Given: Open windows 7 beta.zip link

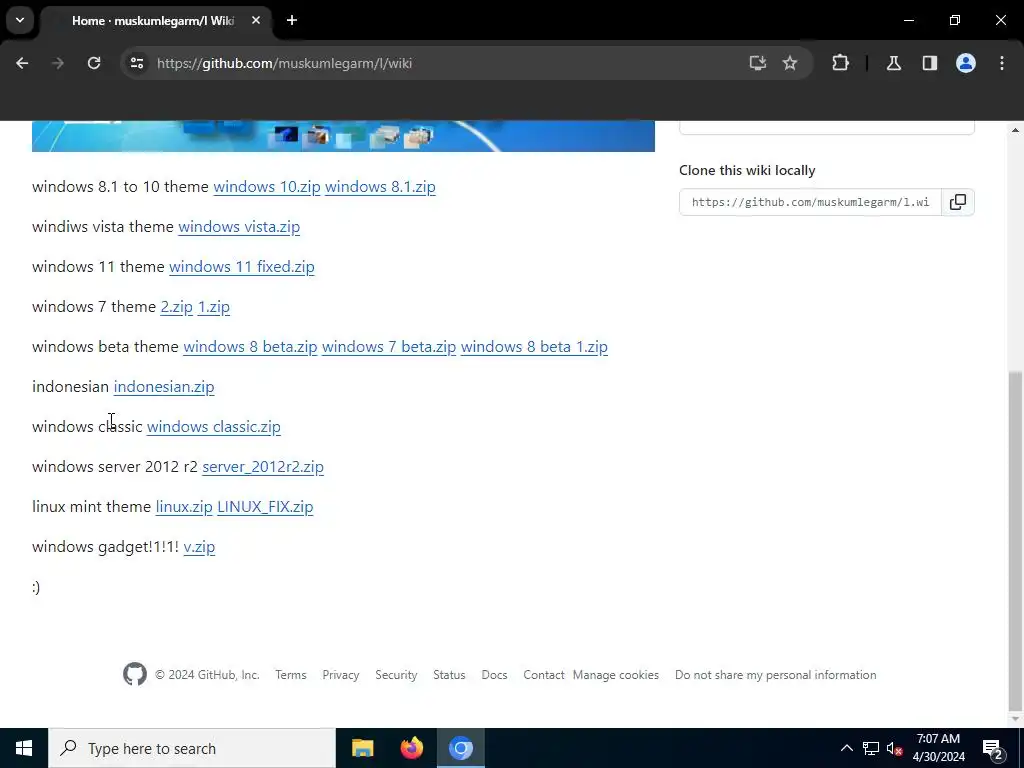Looking at the screenshot, I should pyautogui.click(x=389, y=347).
